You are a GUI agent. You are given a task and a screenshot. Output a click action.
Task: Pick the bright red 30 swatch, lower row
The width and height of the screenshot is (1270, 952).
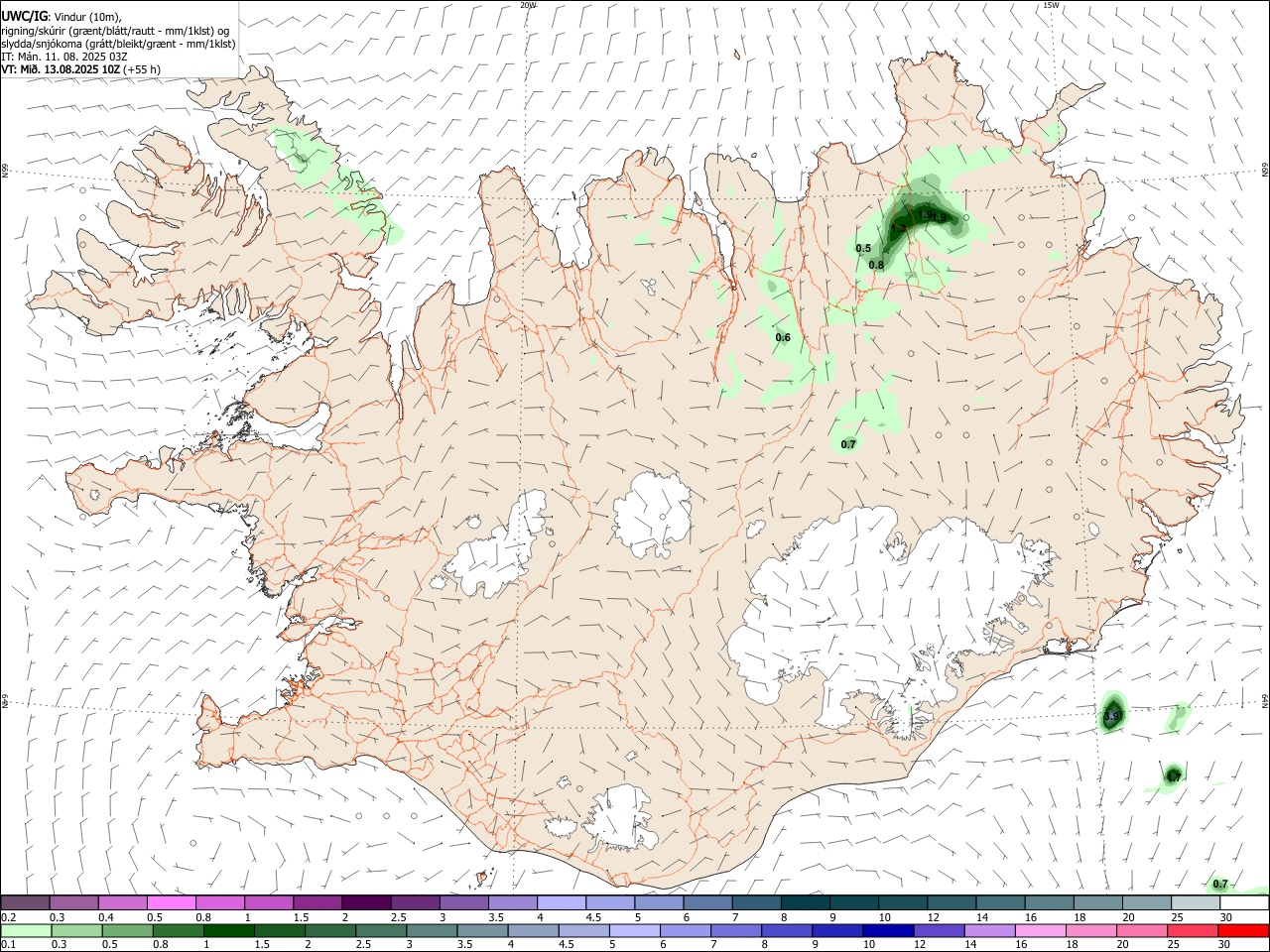(x=1244, y=930)
